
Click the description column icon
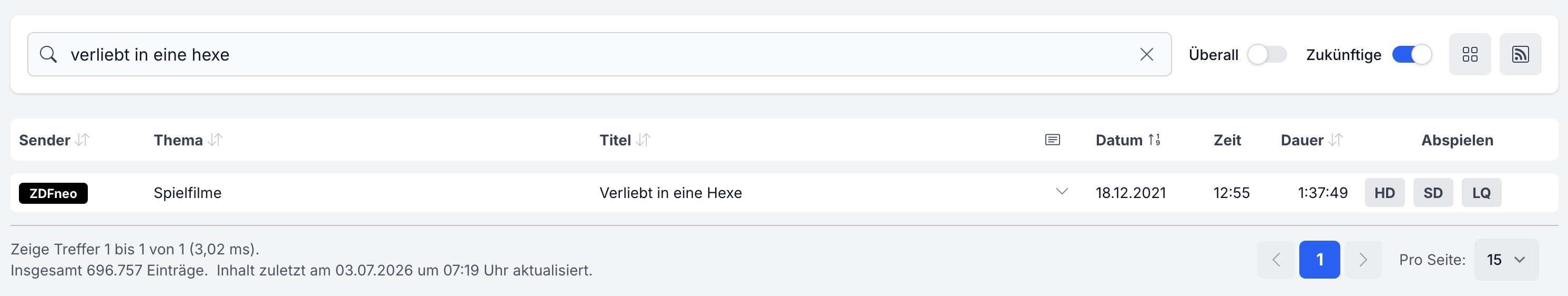tap(1053, 140)
